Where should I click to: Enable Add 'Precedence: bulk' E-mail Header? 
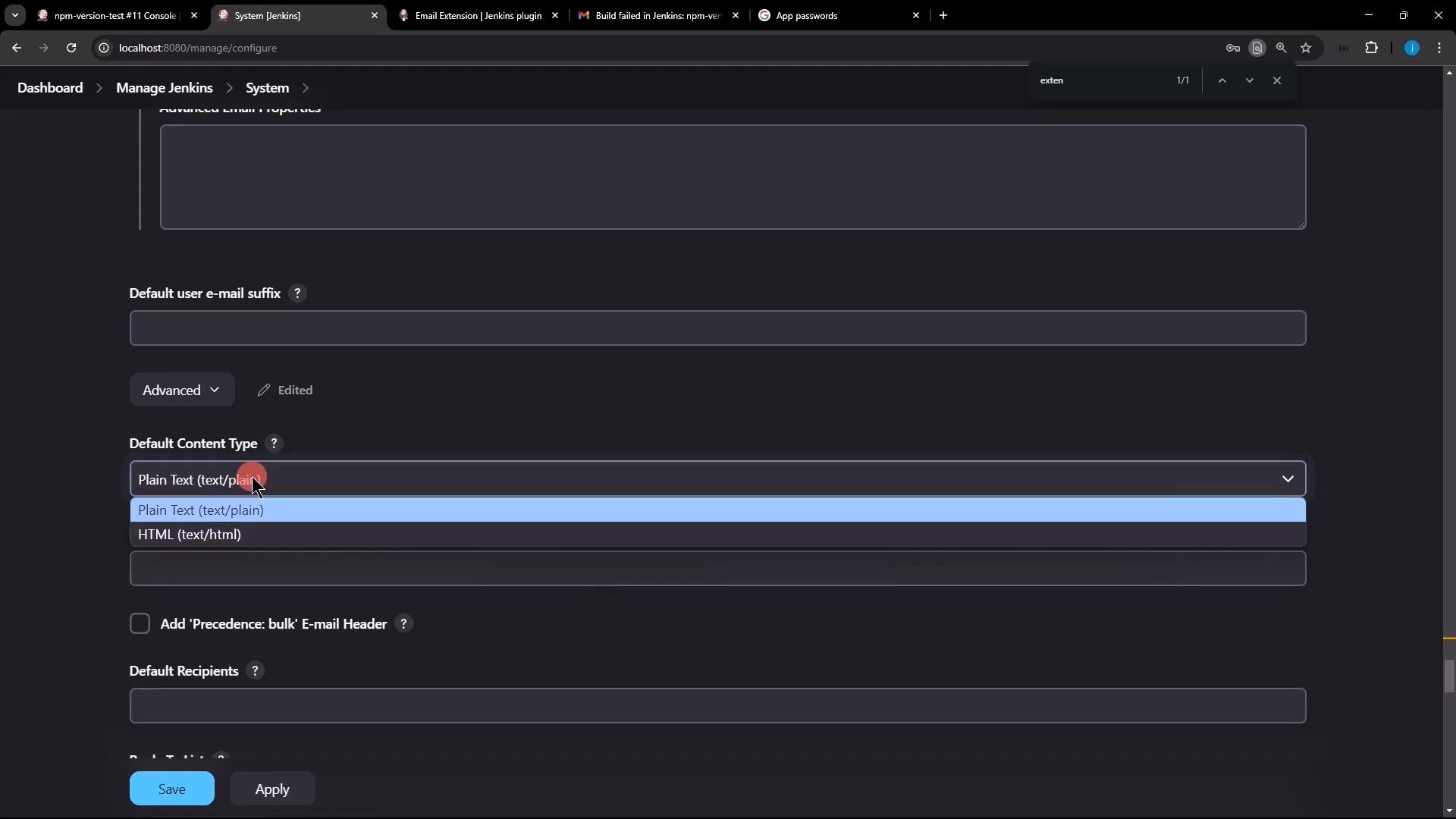(x=140, y=624)
